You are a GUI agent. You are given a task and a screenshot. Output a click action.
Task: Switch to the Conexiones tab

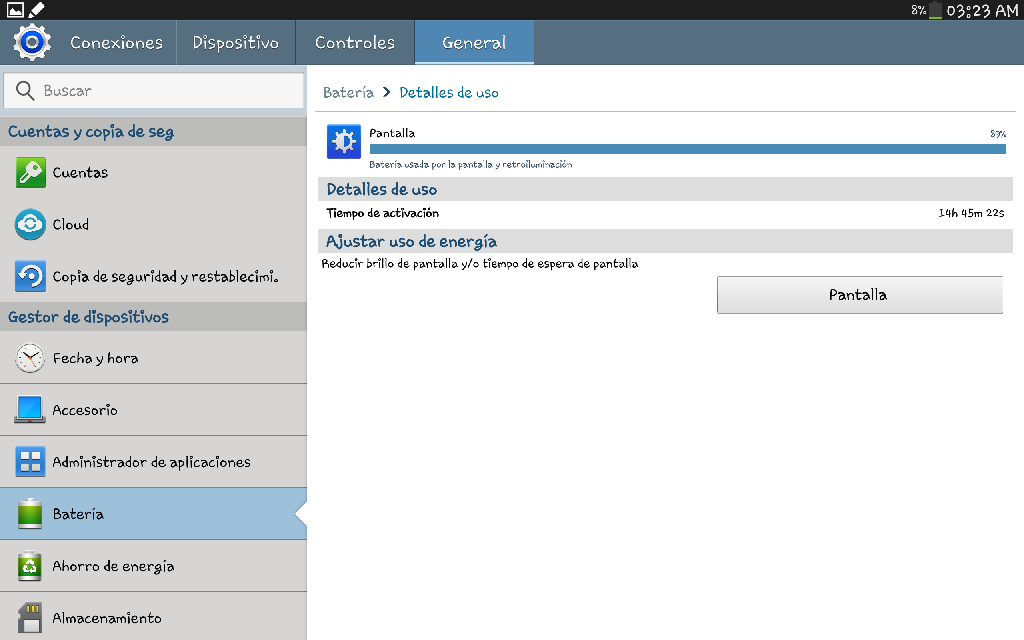[x=116, y=43]
